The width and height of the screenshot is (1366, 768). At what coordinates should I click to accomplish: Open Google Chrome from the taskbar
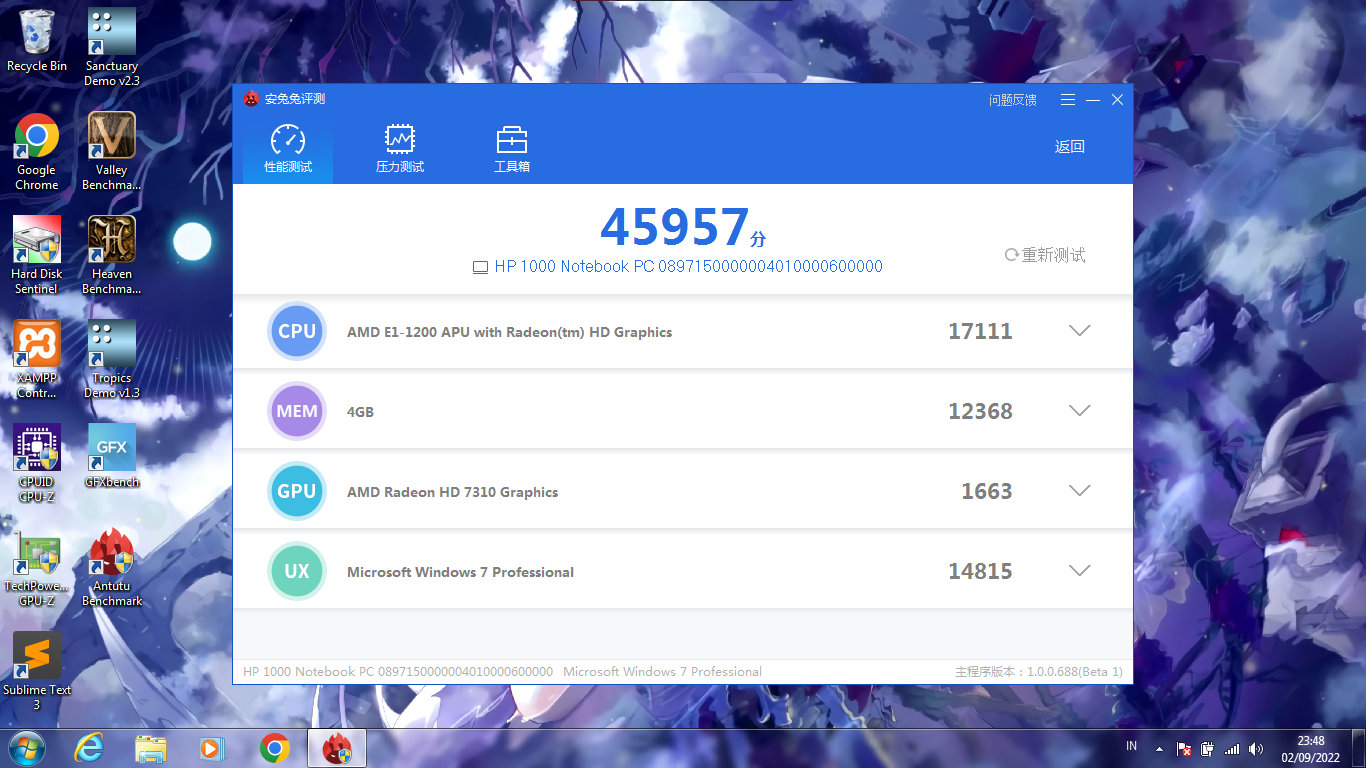(274, 748)
